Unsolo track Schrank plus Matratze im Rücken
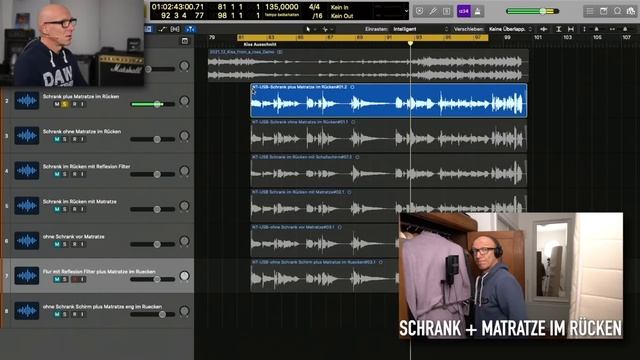 [65, 104]
